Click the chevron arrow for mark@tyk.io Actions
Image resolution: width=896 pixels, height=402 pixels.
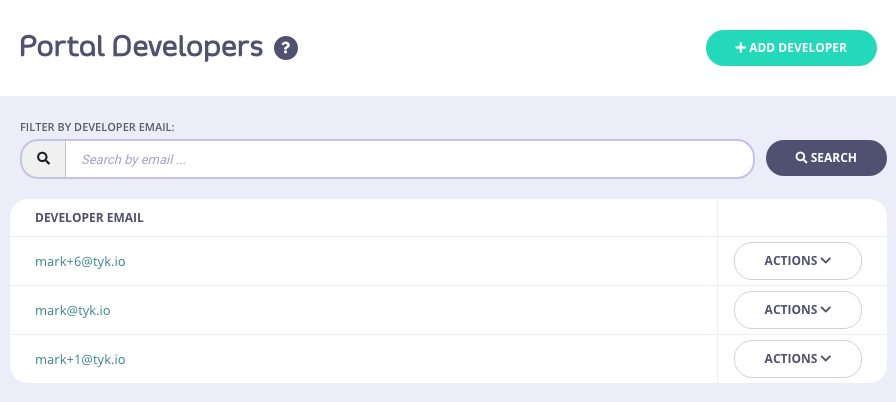[826, 310]
